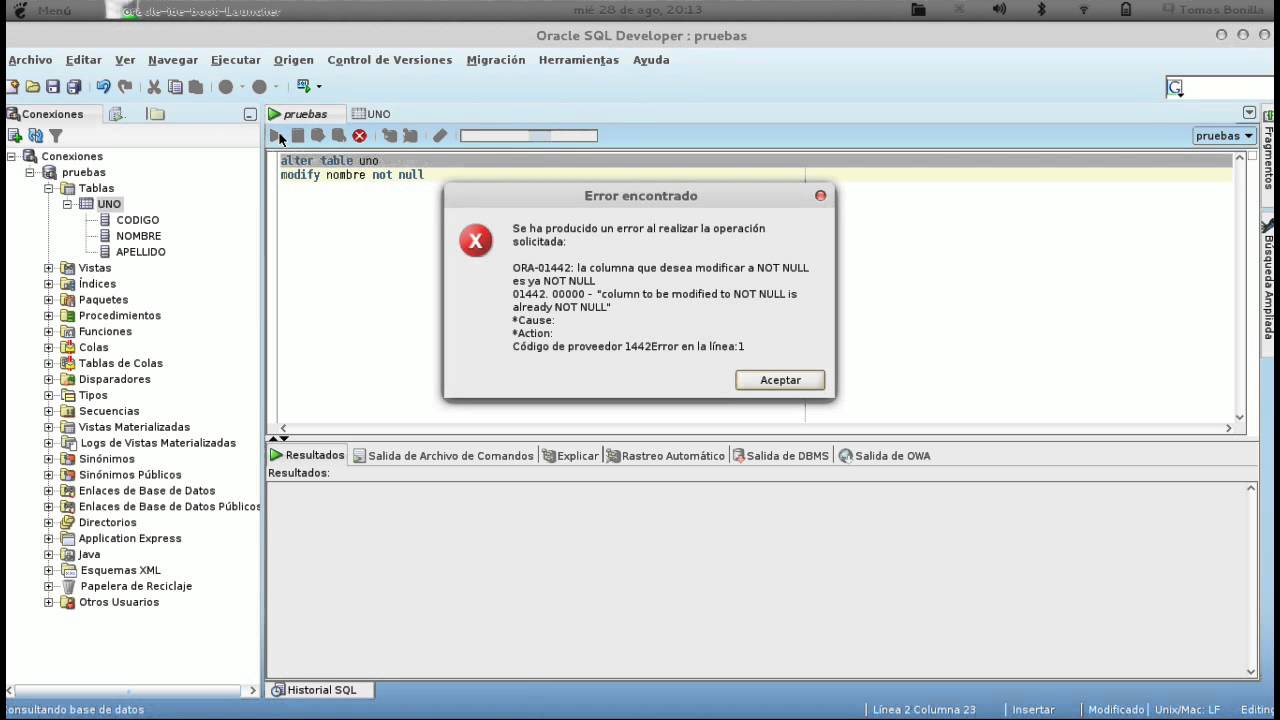
Task: Open the Ayuda menu
Action: coord(651,60)
